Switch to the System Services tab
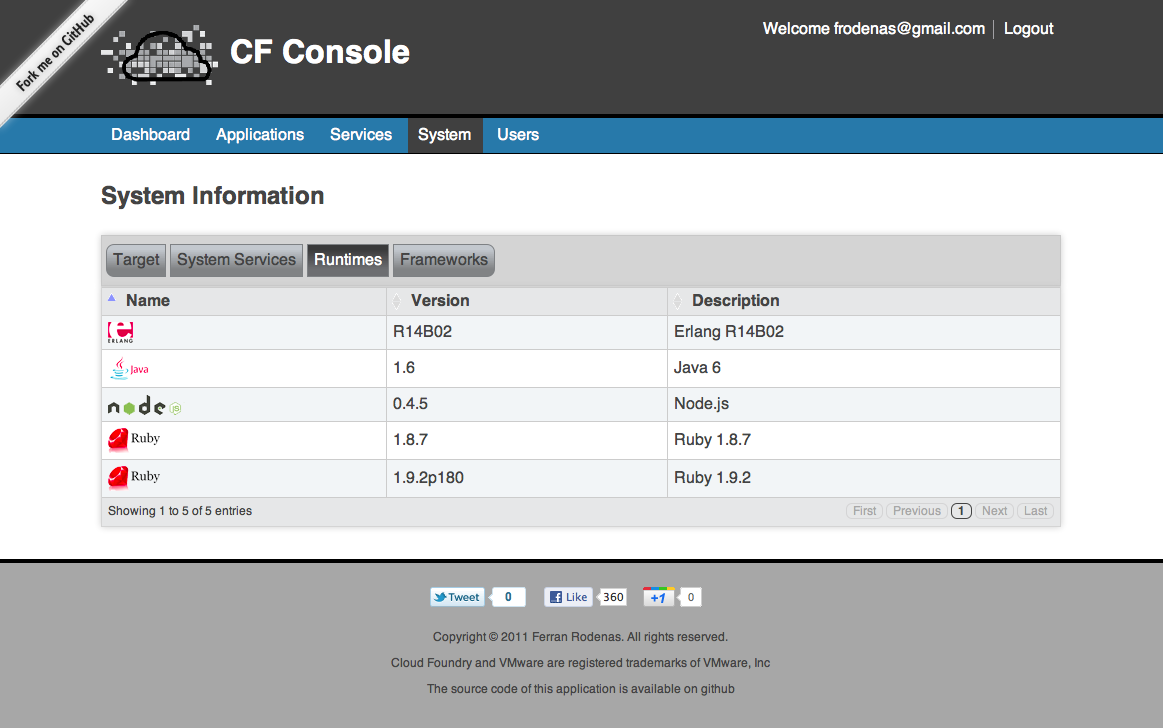Screen dimensions: 1163x728 [236, 260]
